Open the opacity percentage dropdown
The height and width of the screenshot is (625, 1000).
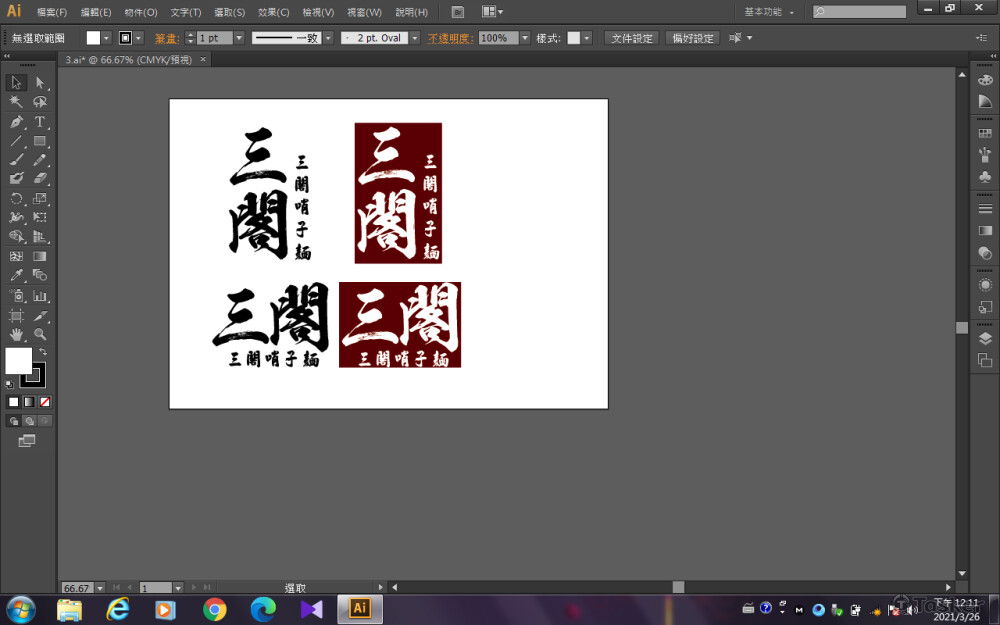click(x=527, y=38)
